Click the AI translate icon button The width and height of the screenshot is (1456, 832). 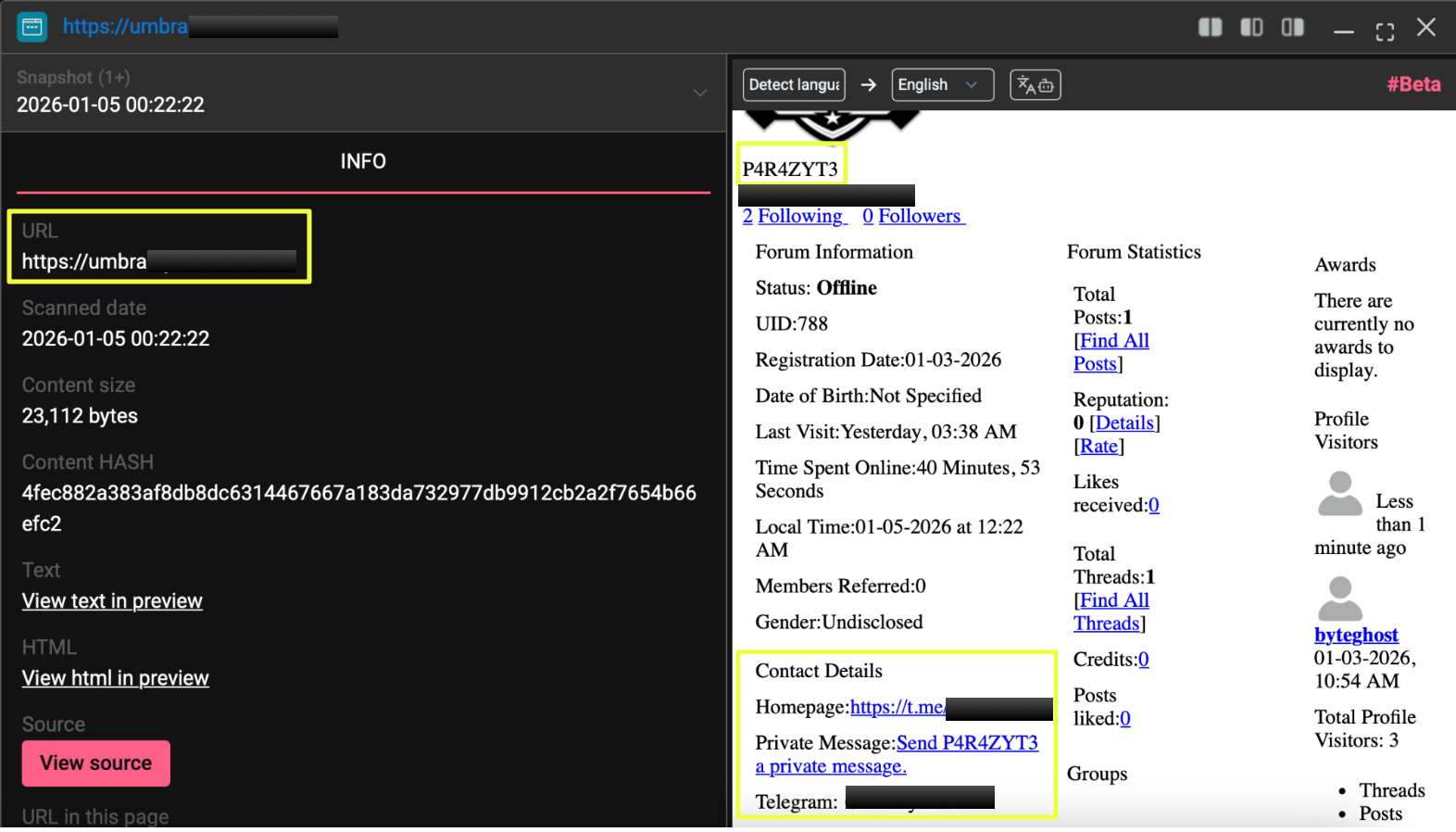tap(1035, 85)
